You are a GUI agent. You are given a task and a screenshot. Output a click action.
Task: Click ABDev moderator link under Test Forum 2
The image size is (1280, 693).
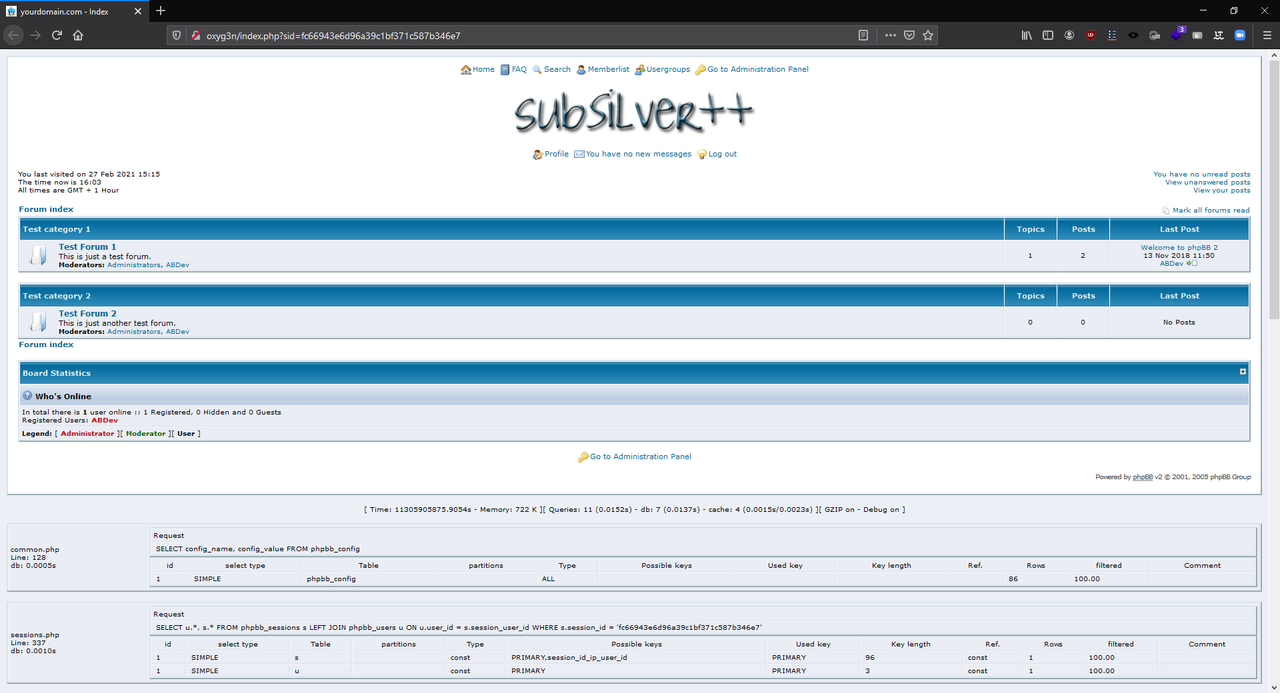pos(177,332)
